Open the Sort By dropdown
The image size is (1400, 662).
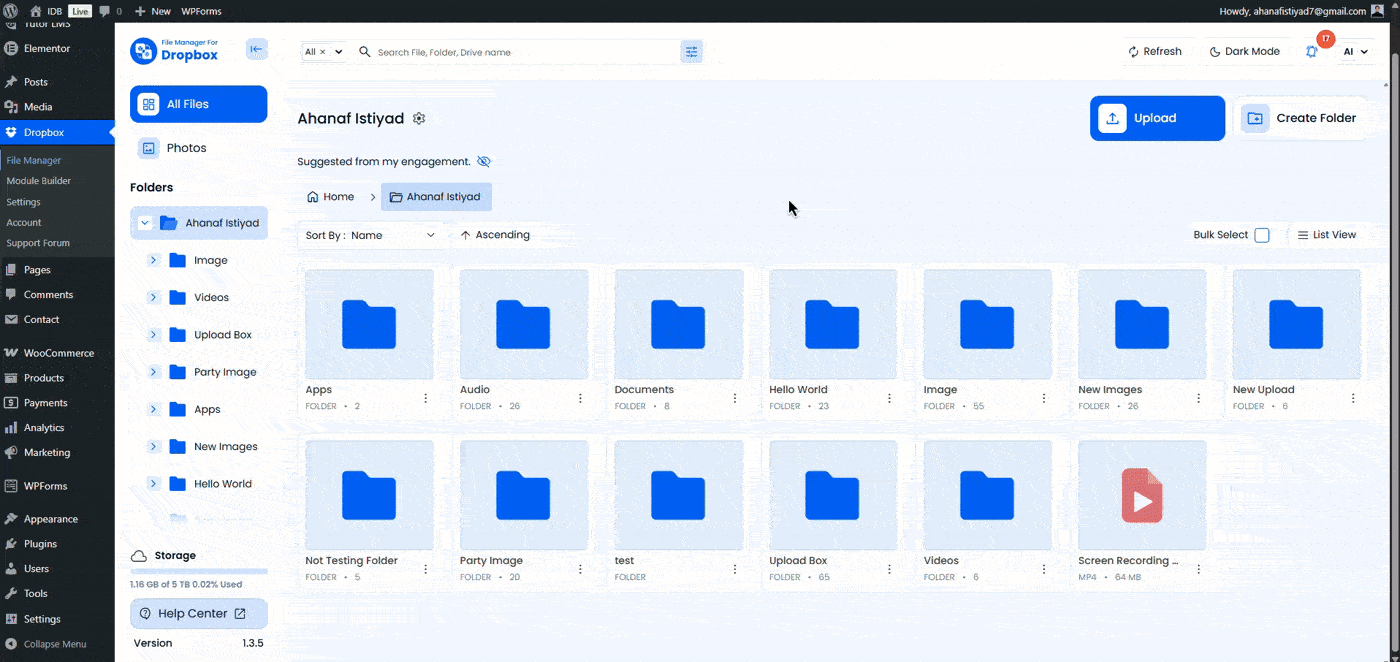point(370,234)
